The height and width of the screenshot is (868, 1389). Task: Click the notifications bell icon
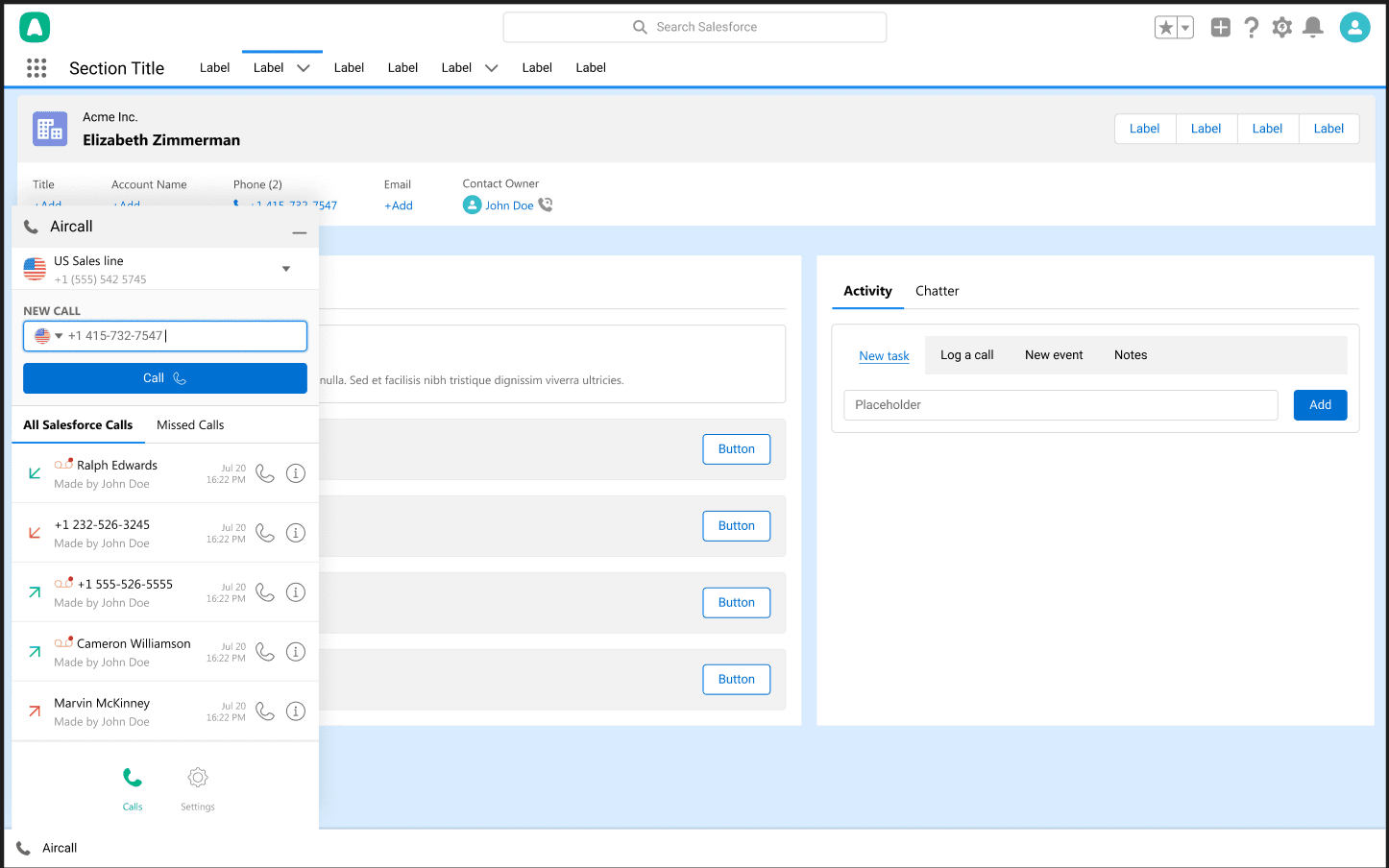(1312, 28)
